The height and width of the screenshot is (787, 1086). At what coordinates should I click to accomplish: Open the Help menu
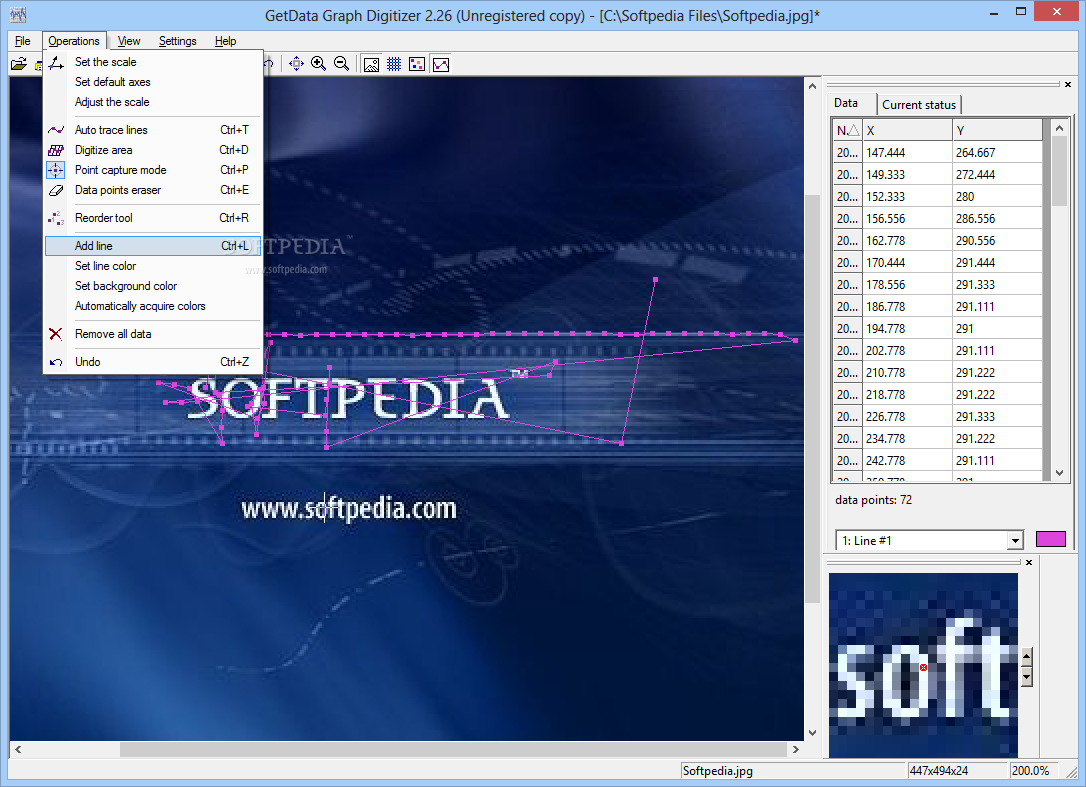(x=225, y=41)
